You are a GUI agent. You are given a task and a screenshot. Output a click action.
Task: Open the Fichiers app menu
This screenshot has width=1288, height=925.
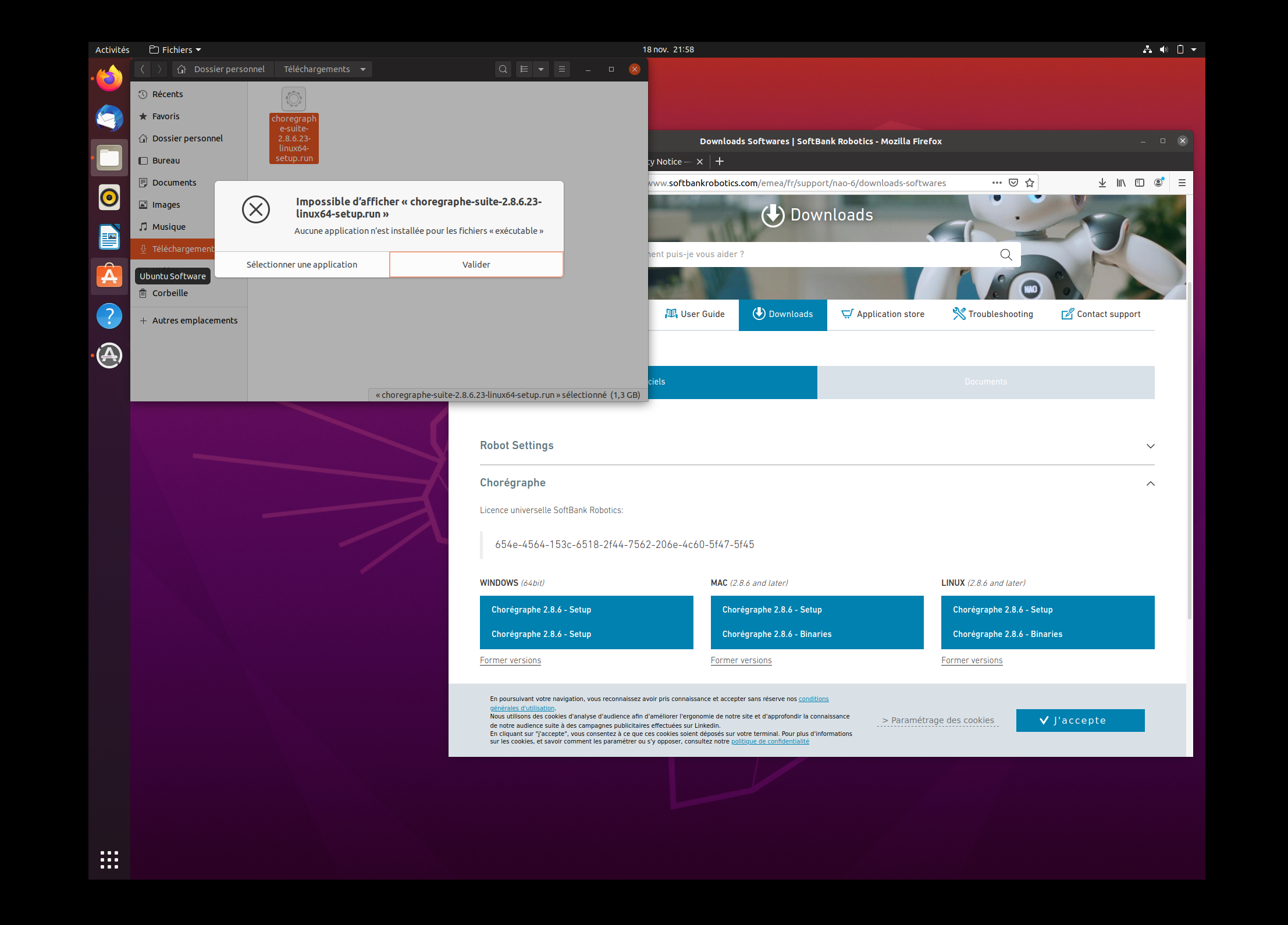click(176, 49)
